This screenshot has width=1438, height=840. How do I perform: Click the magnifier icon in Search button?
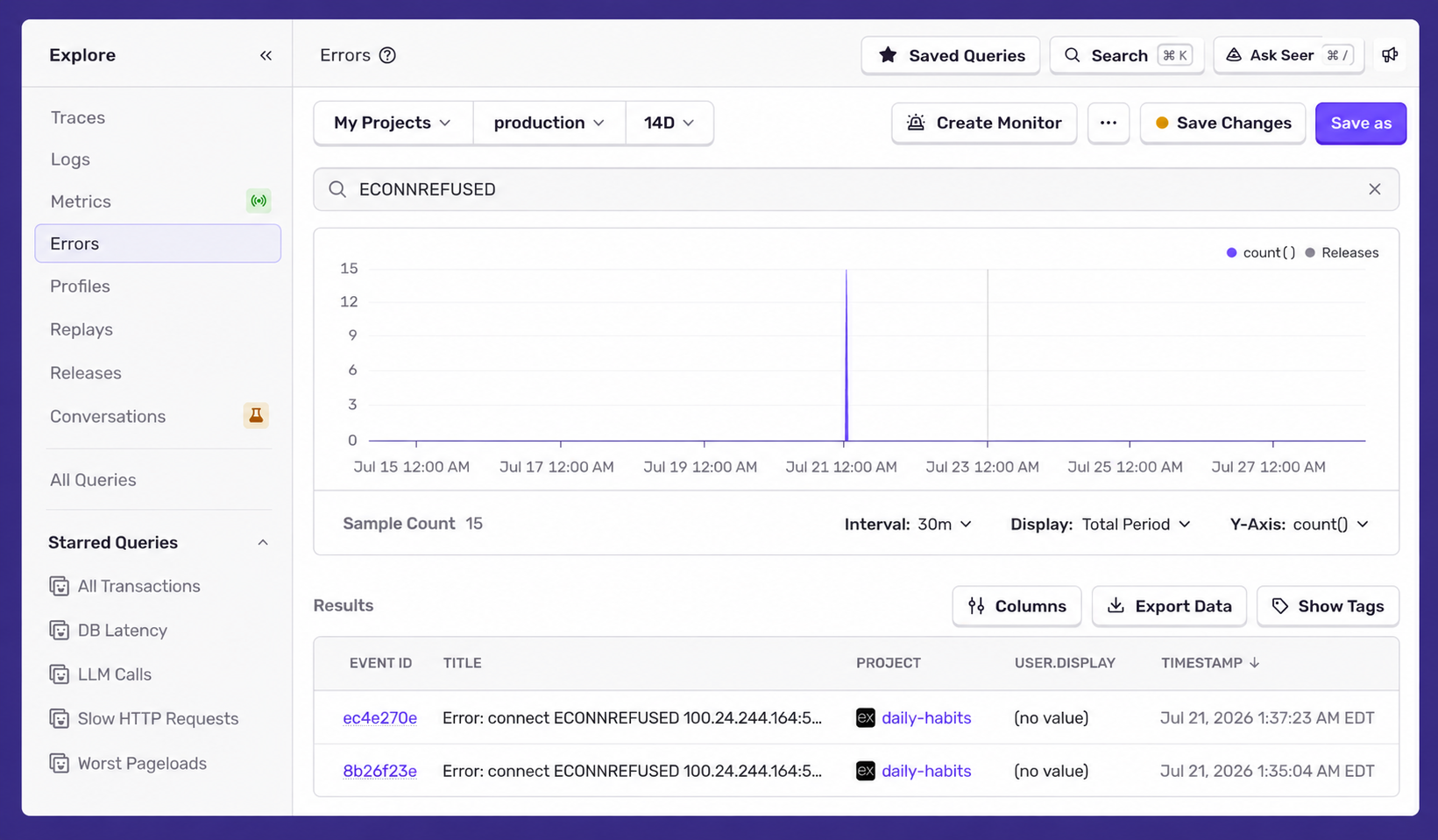1072,55
